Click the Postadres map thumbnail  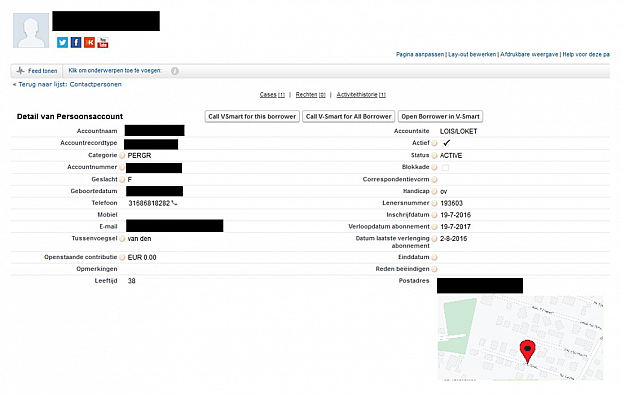520,338
